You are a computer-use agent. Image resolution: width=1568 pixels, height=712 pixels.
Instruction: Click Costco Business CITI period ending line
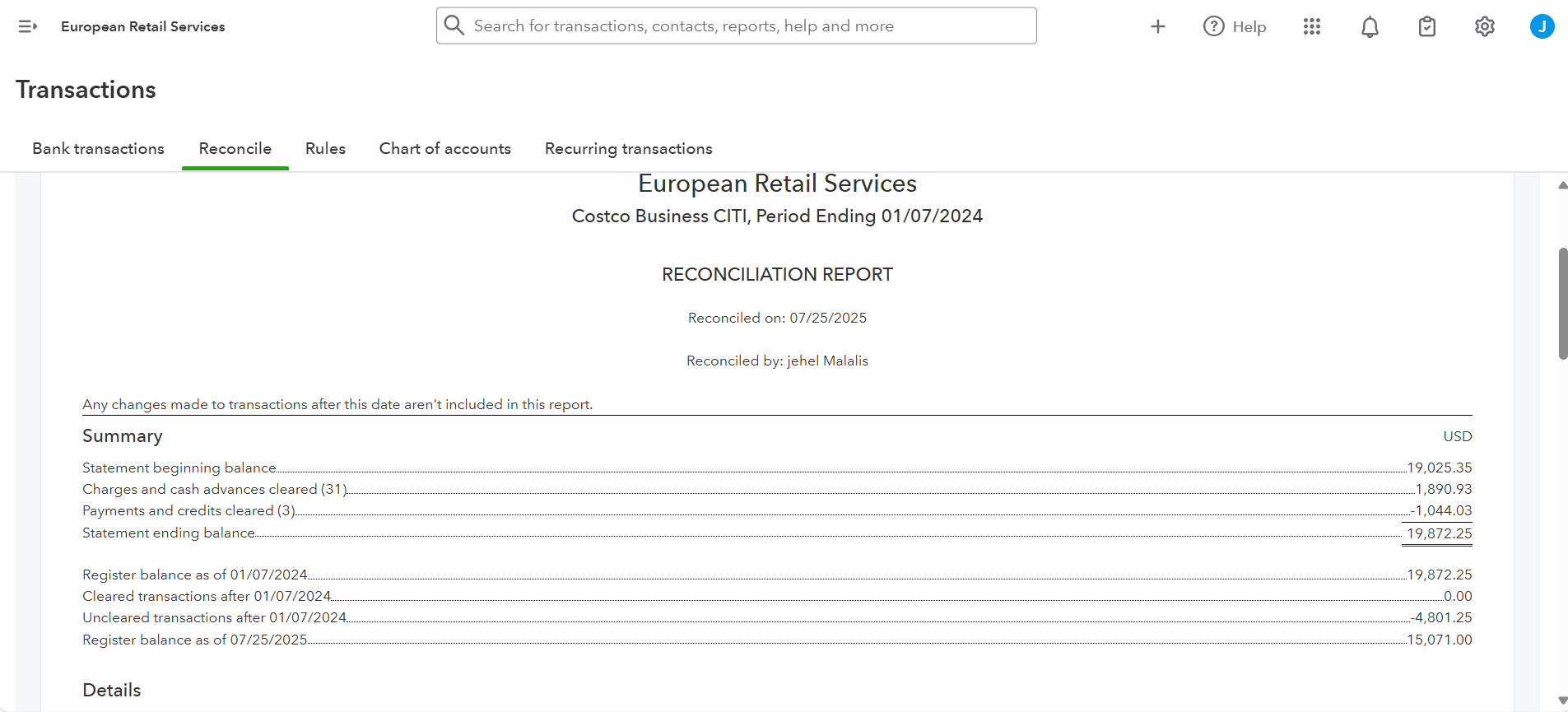pos(777,216)
